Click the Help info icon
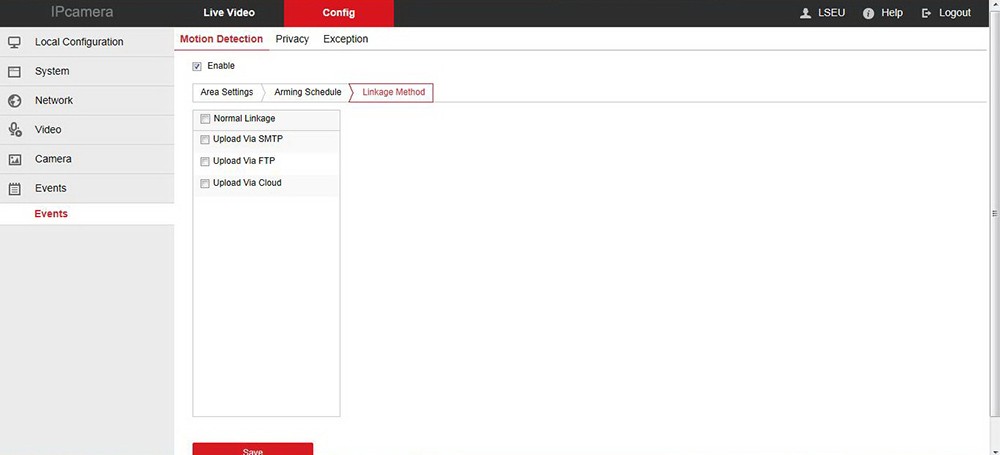The width and height of the screenshot is (1000, 455). coord(868,13)
